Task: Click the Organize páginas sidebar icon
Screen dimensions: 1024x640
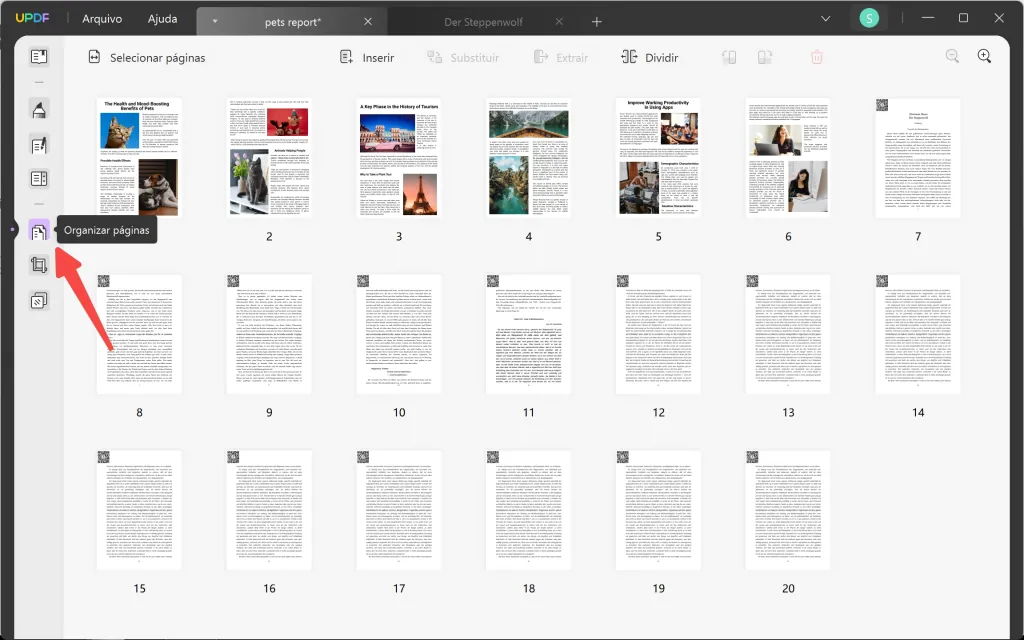Action: (x=38, y=229)
